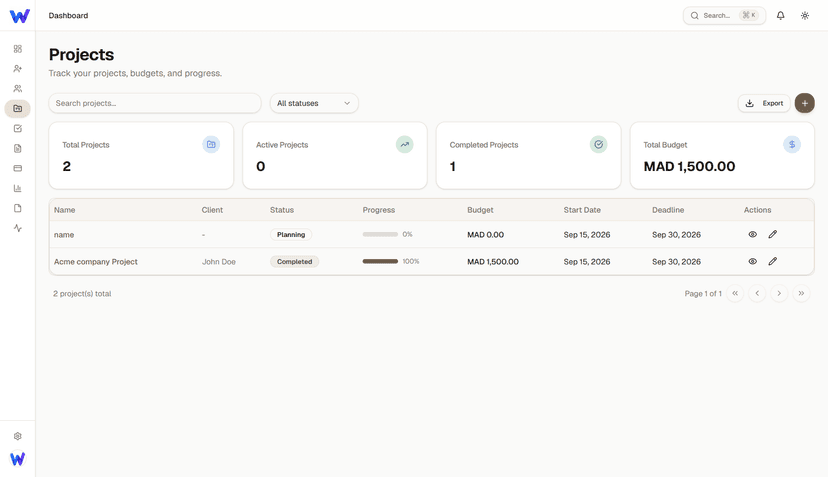Image resolution: width=828 pixels, height=477 pixels.
Task: Click the '2 project(s) total' text
Action: [x=82, y=294]
